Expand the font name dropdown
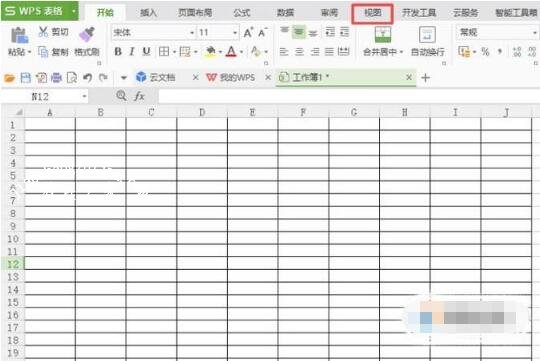 pyautogui.click(x=192, y=33)
